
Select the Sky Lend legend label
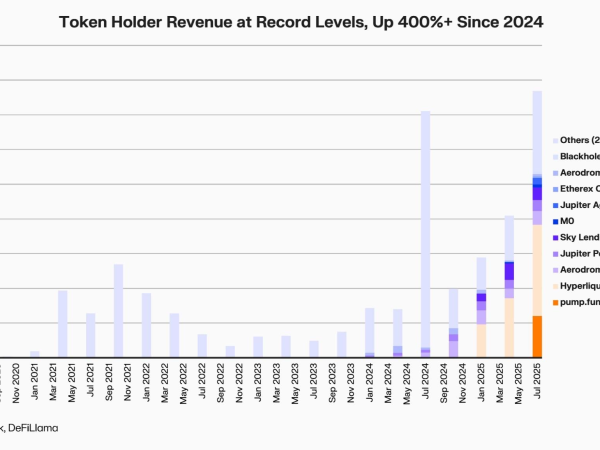[x=580, y=237]
